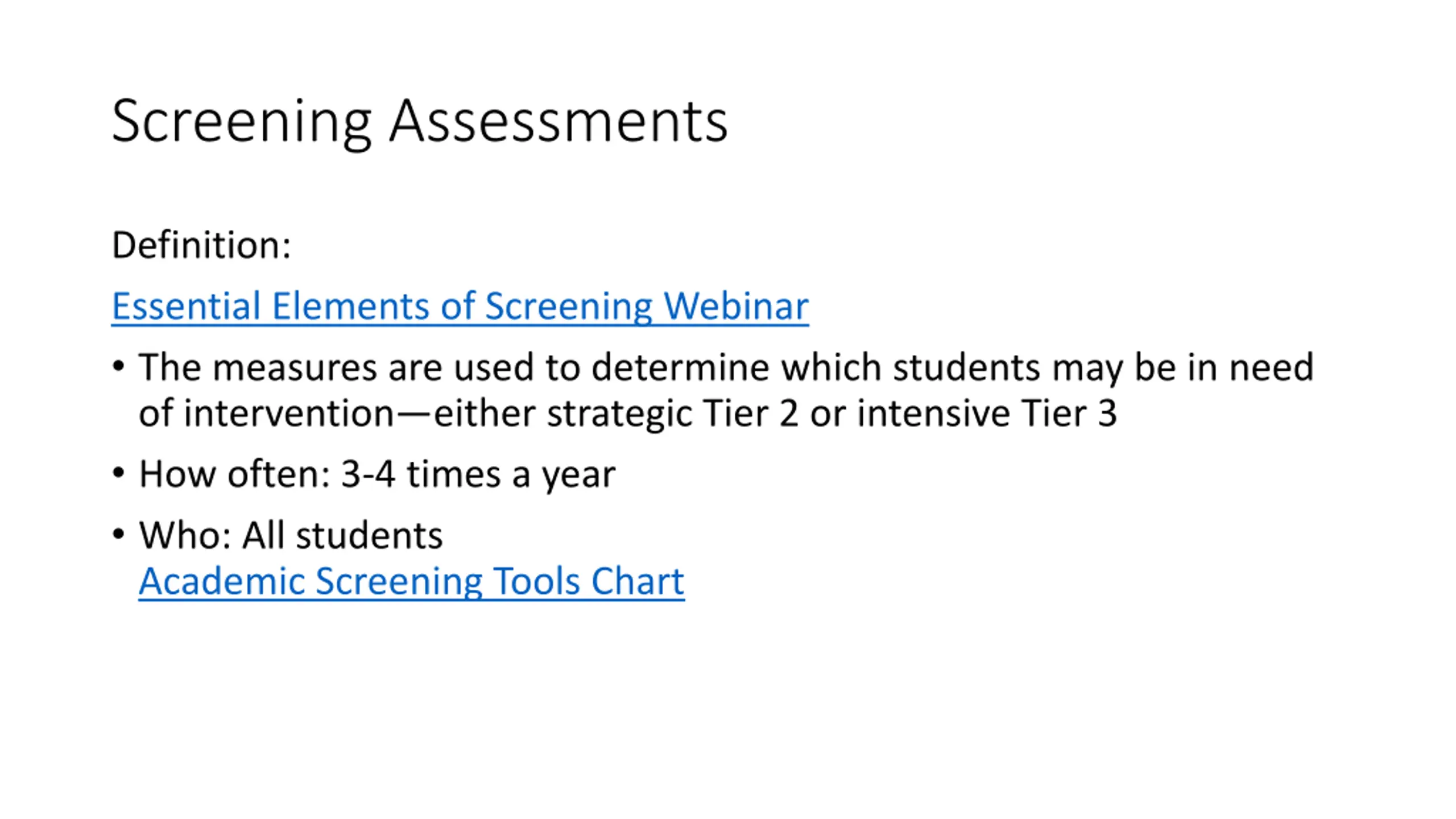Click the word Screening in the title
1456x819 pixels.
click(242, 121)
